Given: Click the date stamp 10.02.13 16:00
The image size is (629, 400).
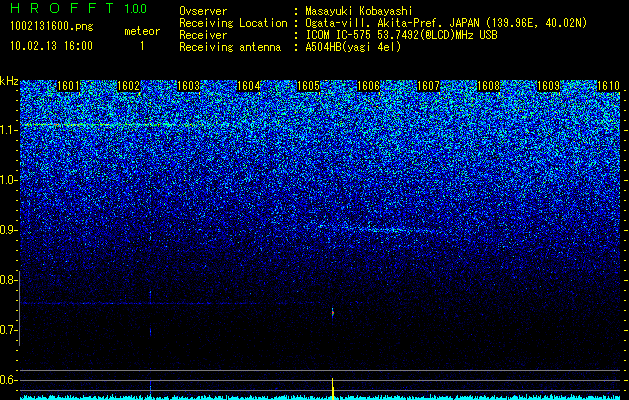Looking at the screenshot, I should tap(51, 46).
